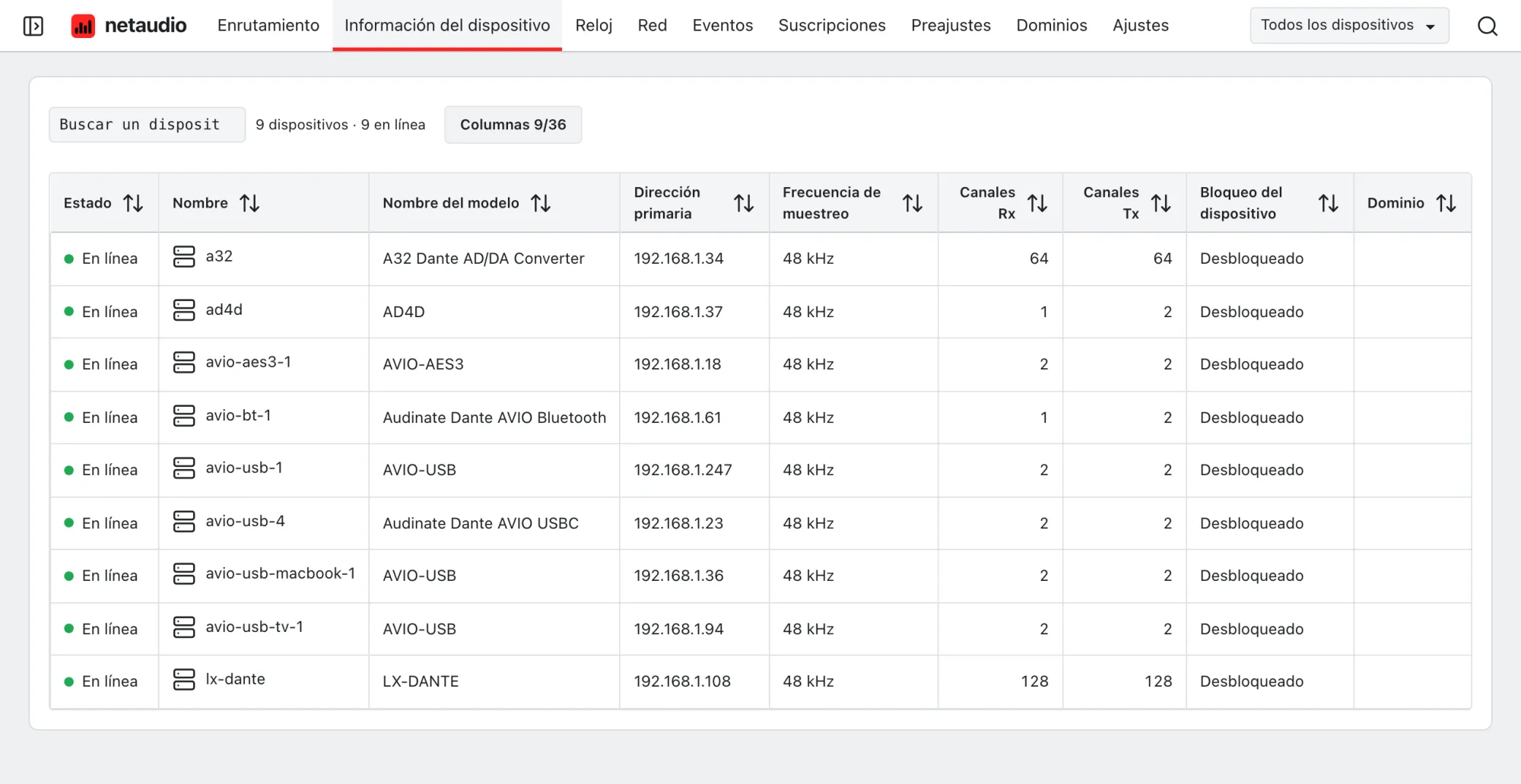This screenshot has height=784, width=1521.
Task: Click device icon for avio-usb-macbook-1
Action: point(184,574)
